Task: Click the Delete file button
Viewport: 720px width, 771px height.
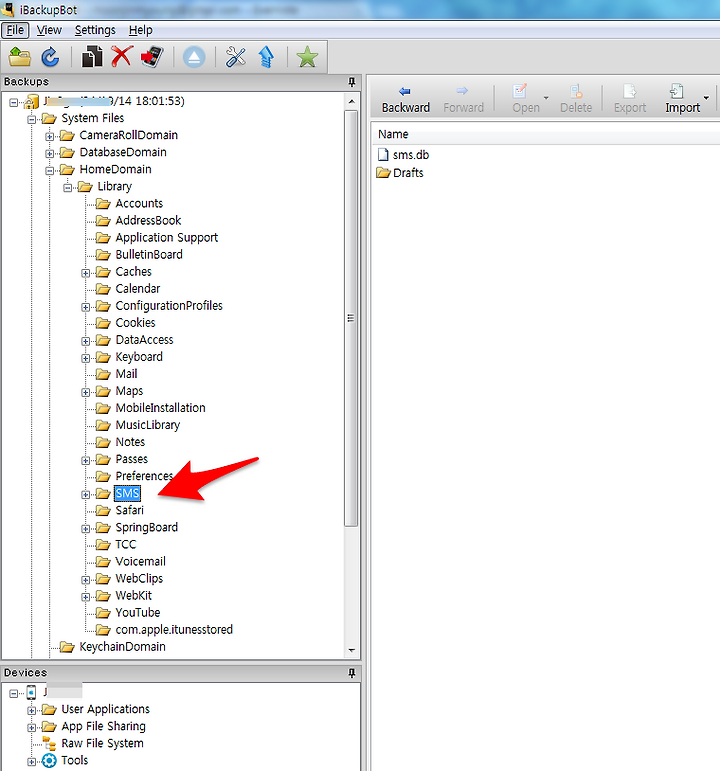Action: (576, 99)
